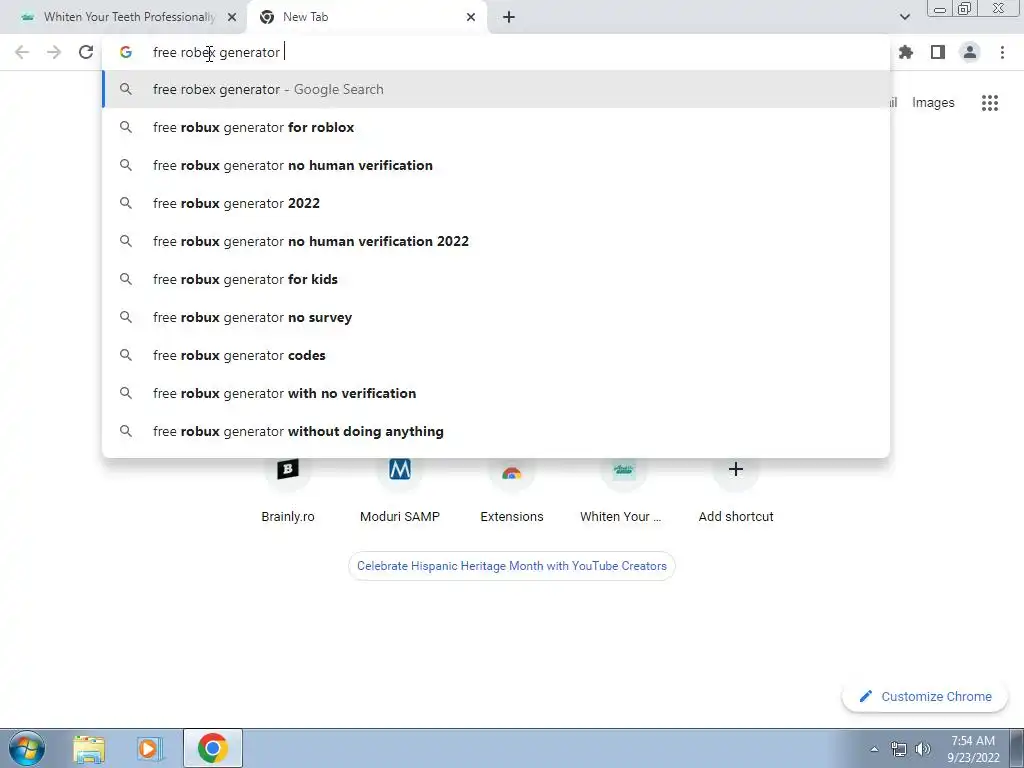Open the Whiten Your ... shortcut
Image resolution: width=1024 pixels, height=768 pixels.
tap(624, 490)
